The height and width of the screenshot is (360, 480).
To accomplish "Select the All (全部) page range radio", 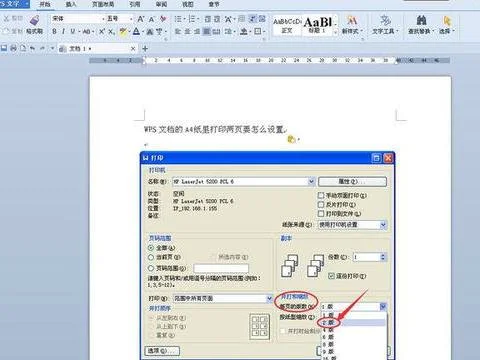I will coord(151,248).
